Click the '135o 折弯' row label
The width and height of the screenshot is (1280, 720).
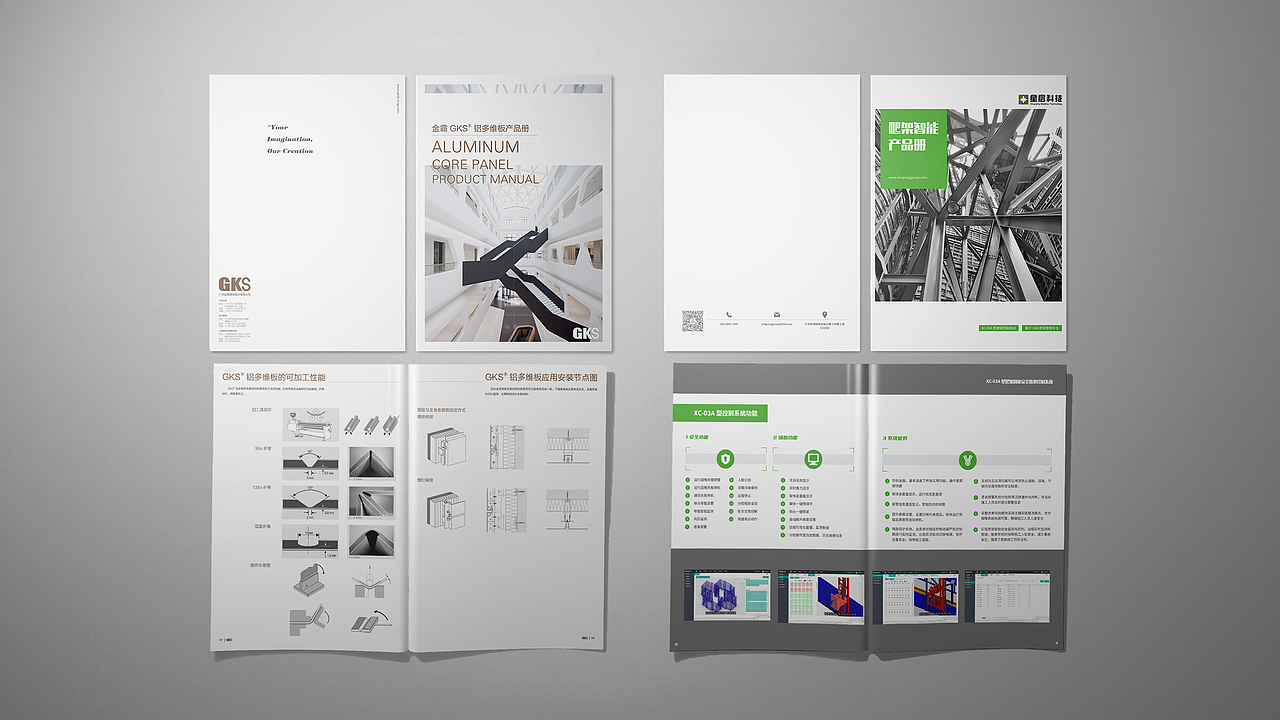coord(263,488)
